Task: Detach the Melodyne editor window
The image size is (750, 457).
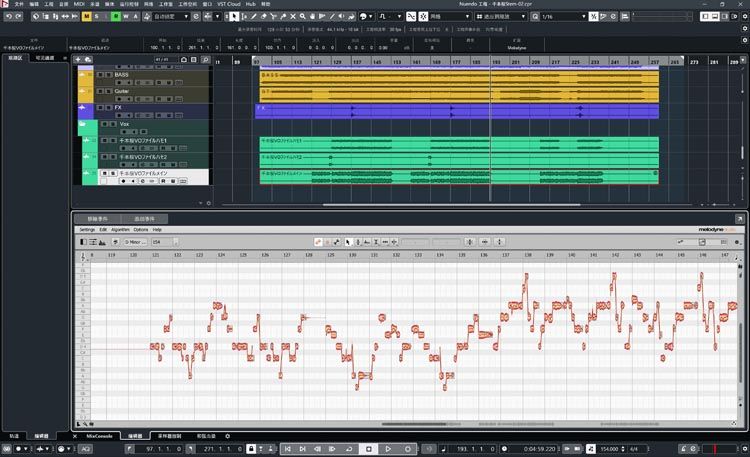Action: click(739, 219)
